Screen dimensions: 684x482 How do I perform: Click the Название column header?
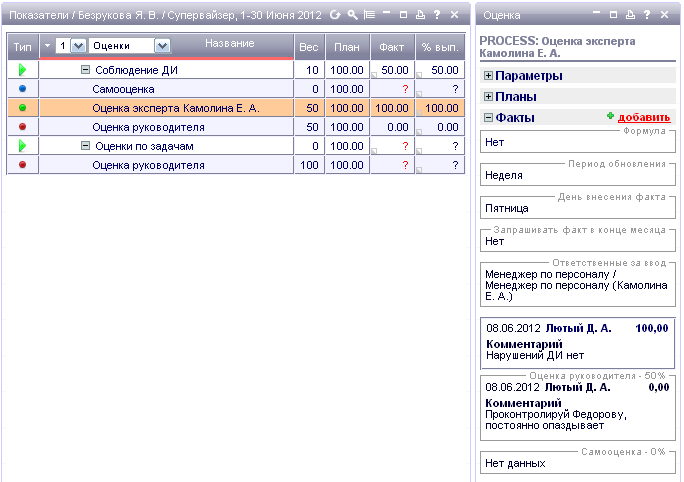(x=230, y=43)
